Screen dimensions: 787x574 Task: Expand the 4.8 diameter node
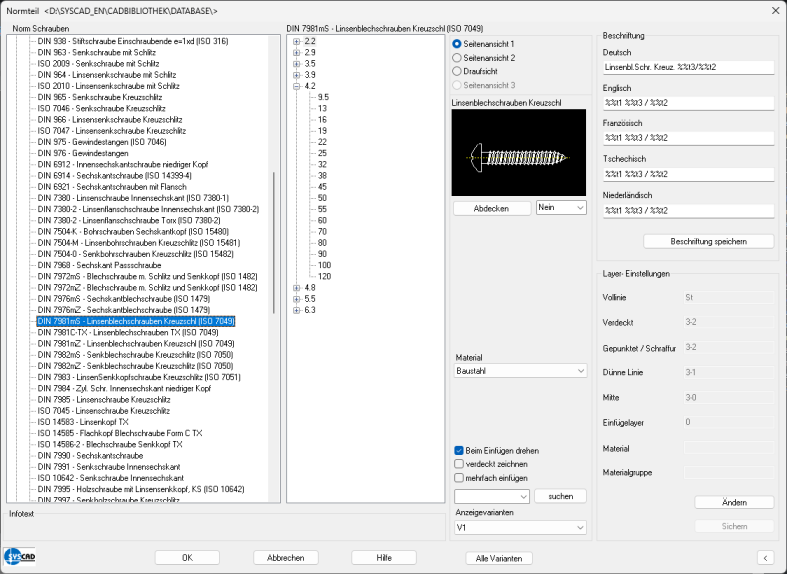point(297,288)
